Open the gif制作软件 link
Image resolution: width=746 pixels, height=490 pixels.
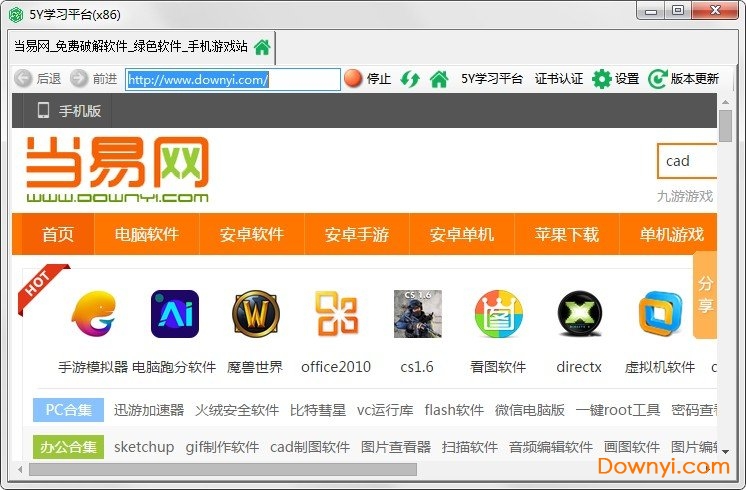click(222, 447)
